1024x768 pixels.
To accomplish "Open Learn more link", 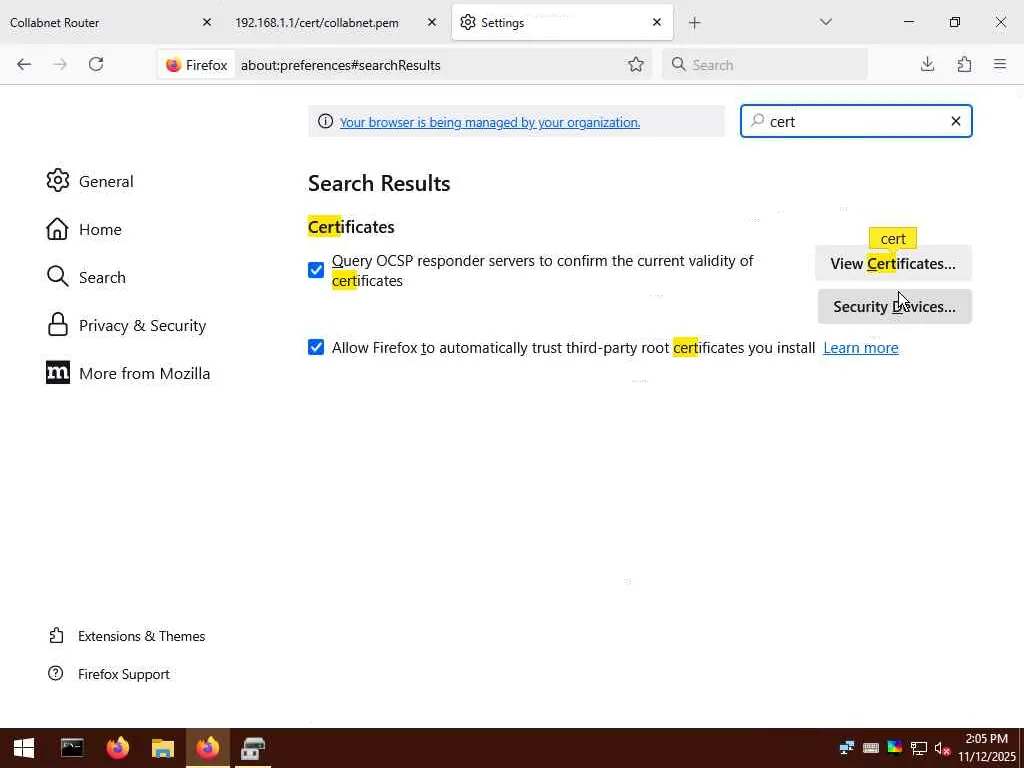I will click(861, 347).
